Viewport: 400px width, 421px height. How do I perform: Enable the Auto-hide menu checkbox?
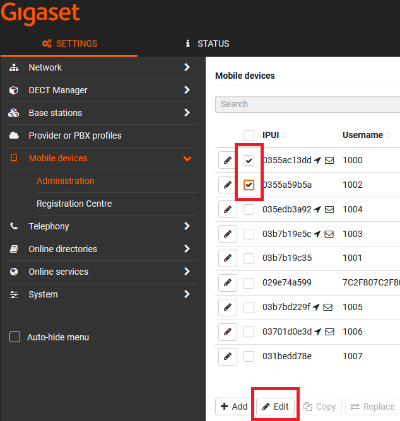coord(14,337)
